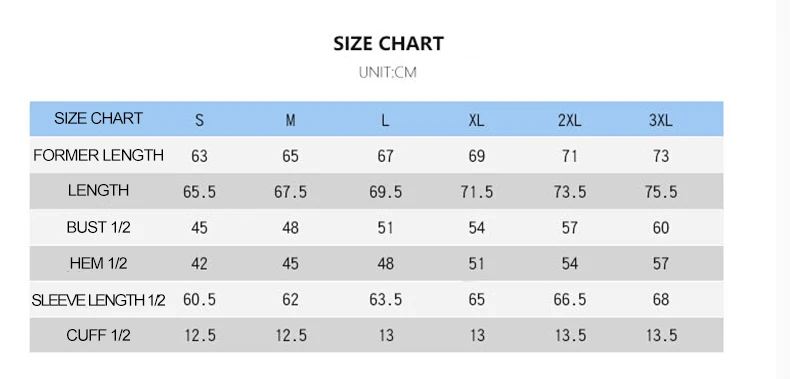The image size is (790, 379).
Task: Click the sleeve length value 63.5 for L
Action: coord(385,300)
